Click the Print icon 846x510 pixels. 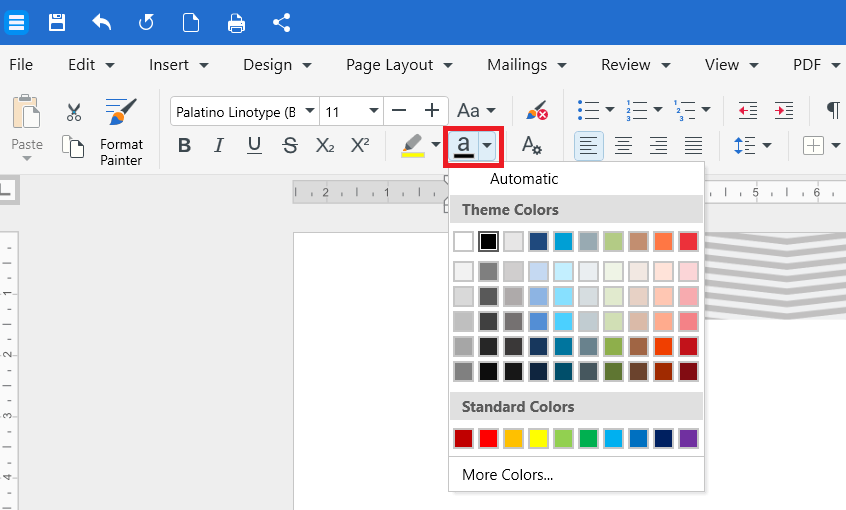[236, 23]
